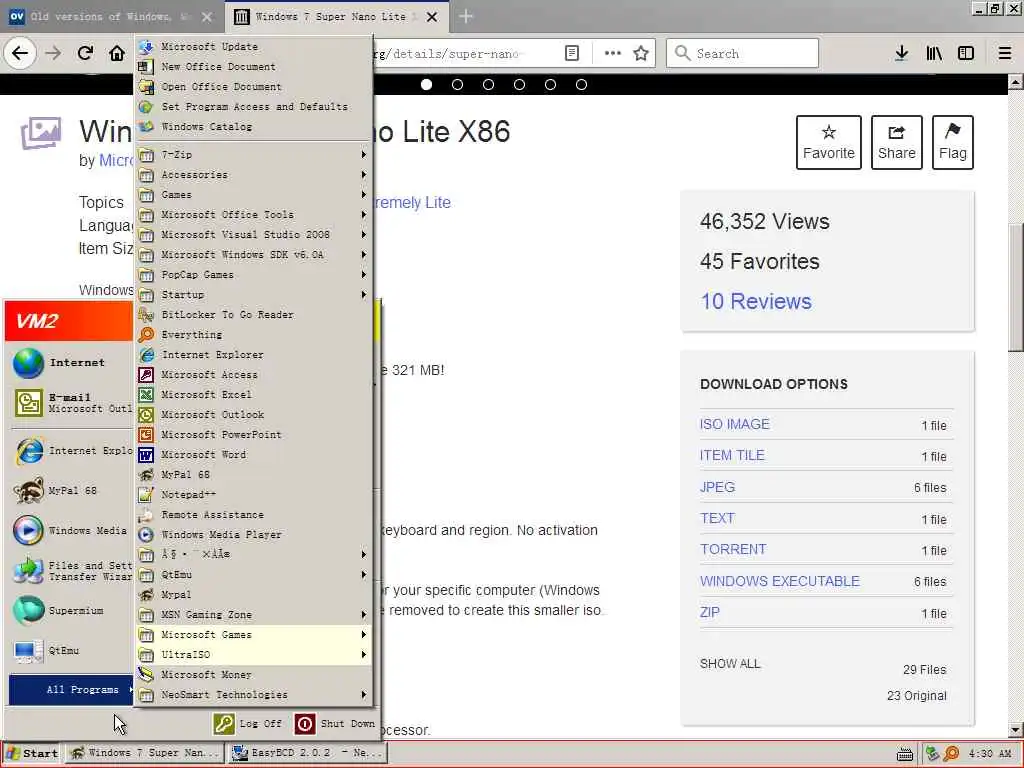Expand the Games folder
Image resolution: width=1024 pixels, height=768 pixels.
[253, 195]
